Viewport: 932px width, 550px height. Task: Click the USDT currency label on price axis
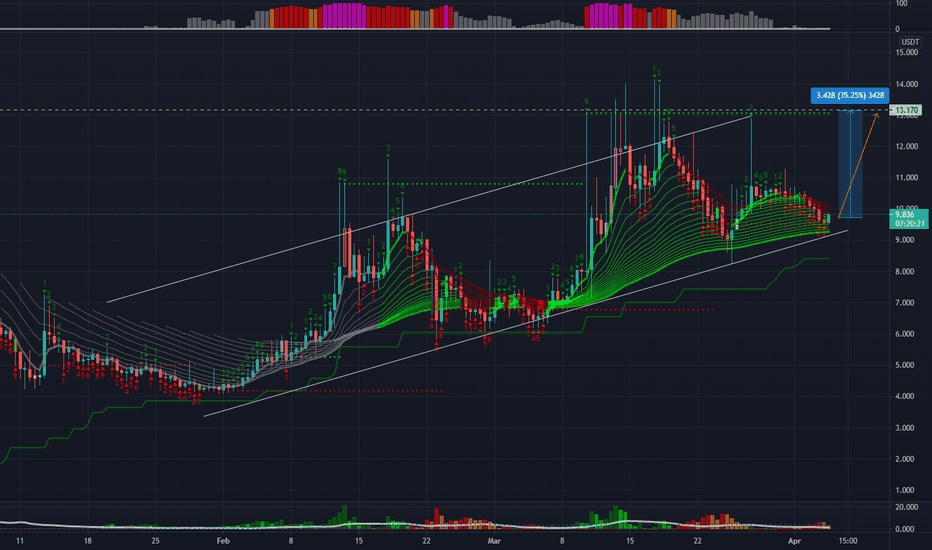[x=910, y=42]
